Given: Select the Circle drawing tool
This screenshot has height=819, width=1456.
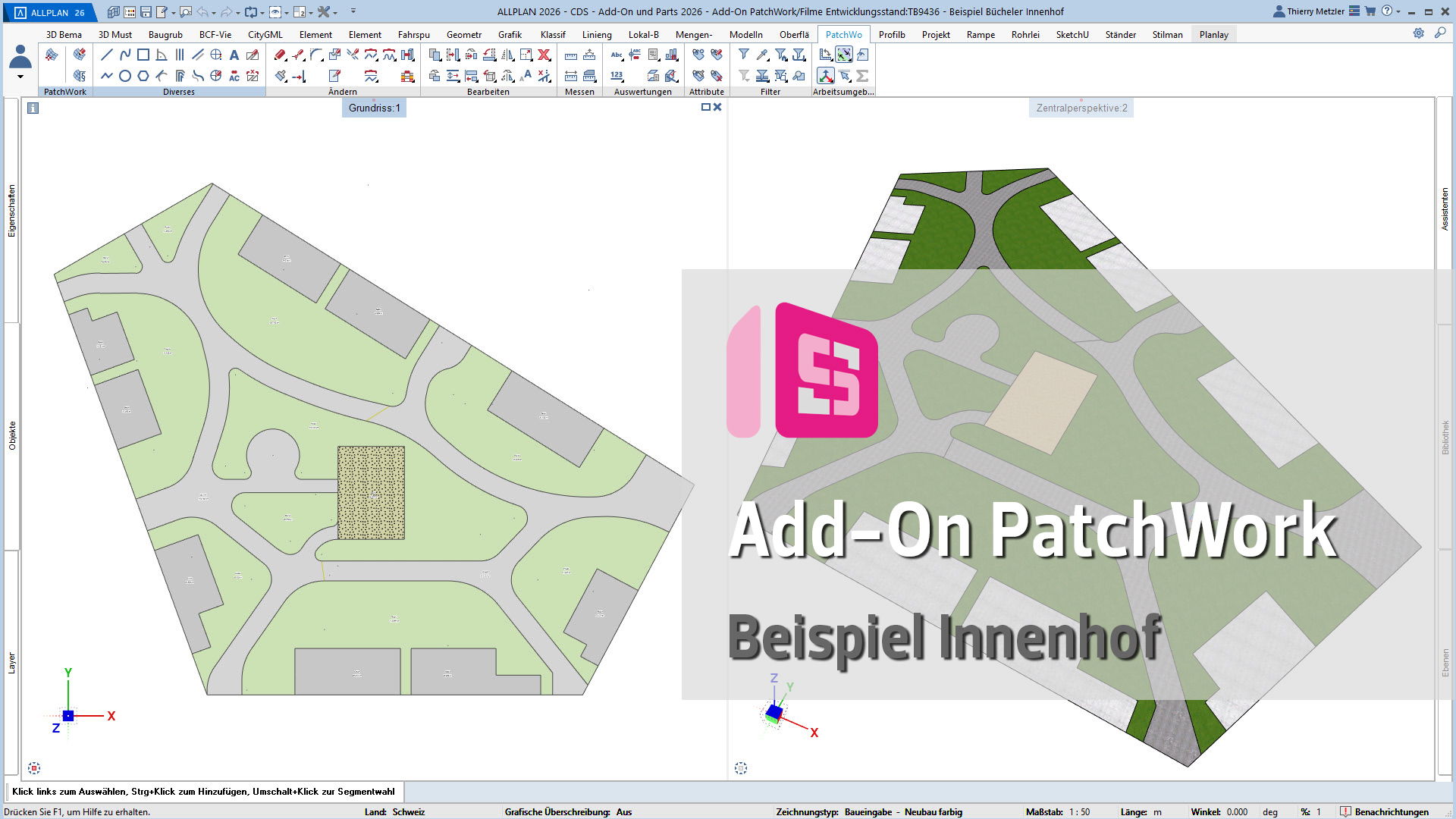Looking at the screenshot, I should [x=125, y=76].
